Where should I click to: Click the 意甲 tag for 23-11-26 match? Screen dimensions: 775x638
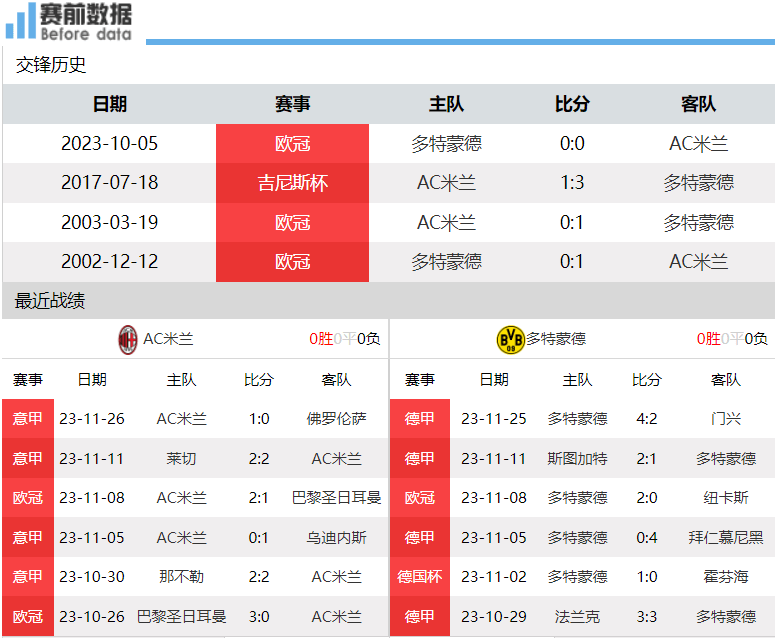pyautogui.click(x=28, y=419)
